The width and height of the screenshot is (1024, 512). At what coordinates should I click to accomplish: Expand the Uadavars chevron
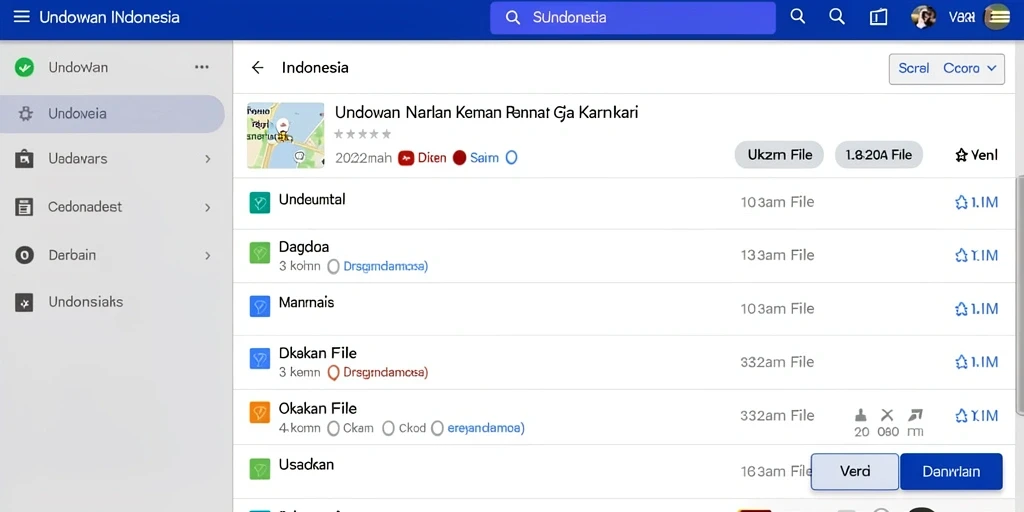tap(208, 159)
